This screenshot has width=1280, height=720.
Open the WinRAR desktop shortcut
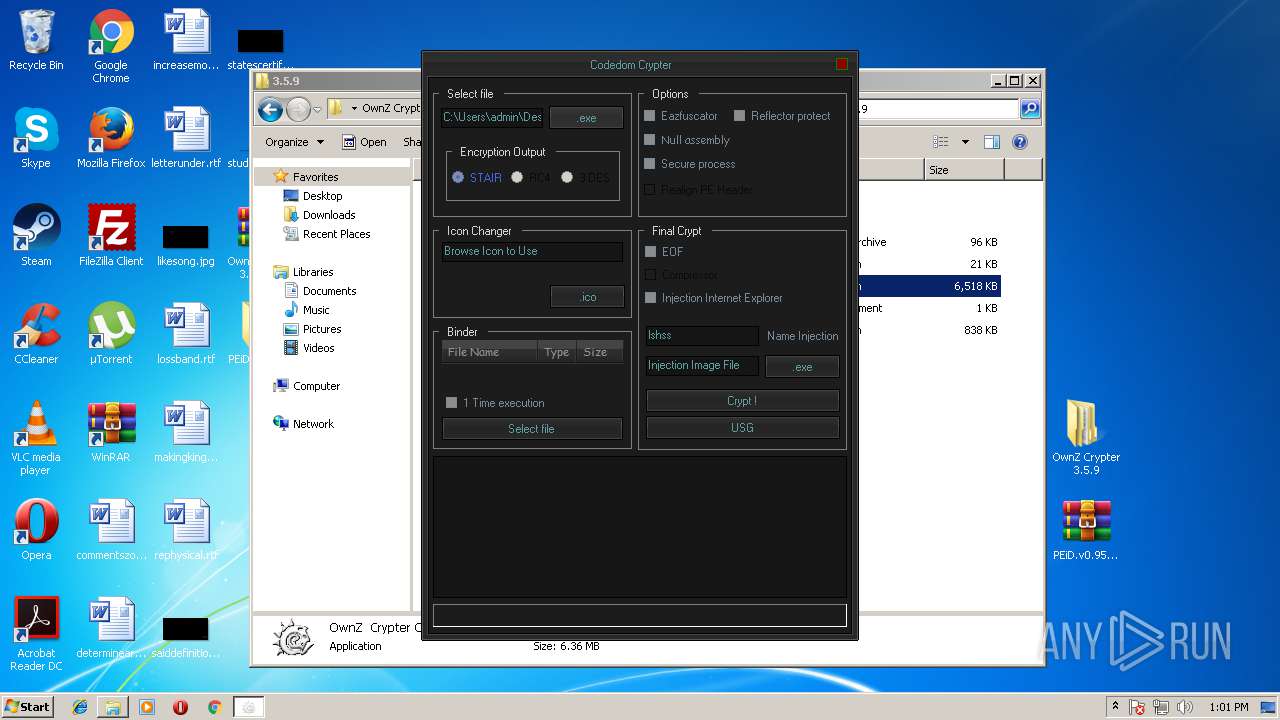tap(111, 432)
